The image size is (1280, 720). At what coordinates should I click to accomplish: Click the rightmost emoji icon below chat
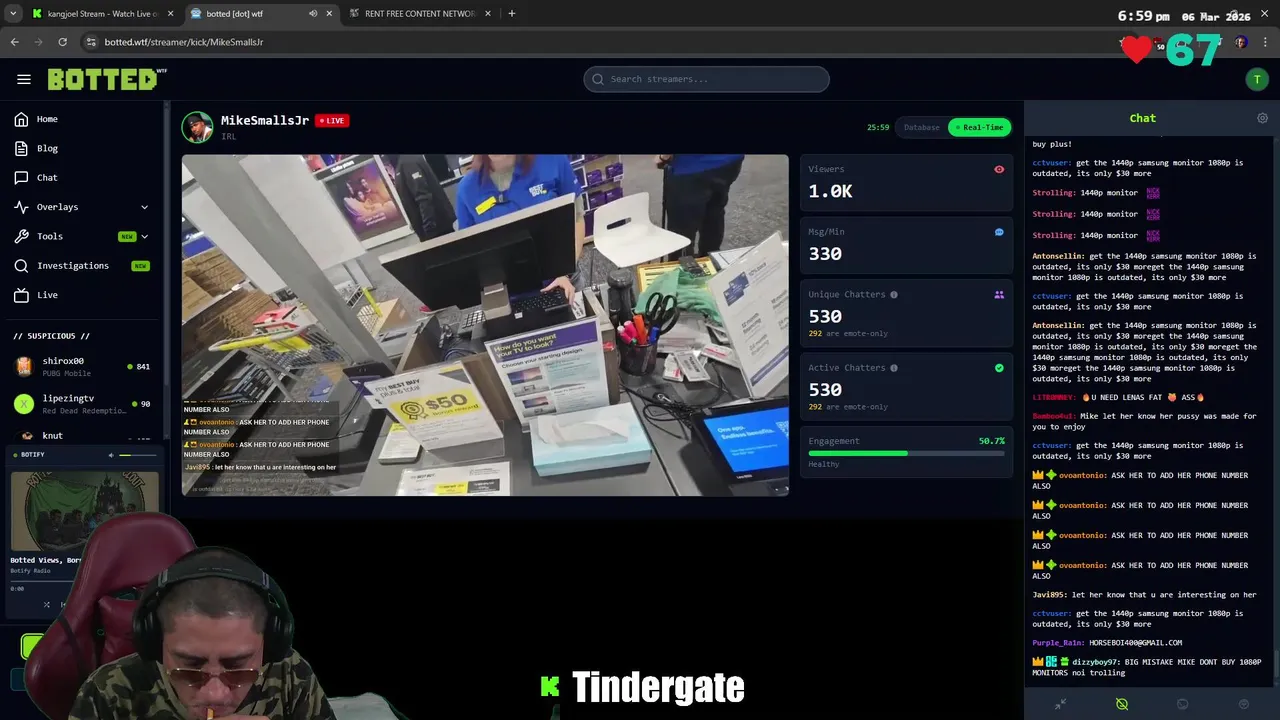click(x=1244, y=704)
